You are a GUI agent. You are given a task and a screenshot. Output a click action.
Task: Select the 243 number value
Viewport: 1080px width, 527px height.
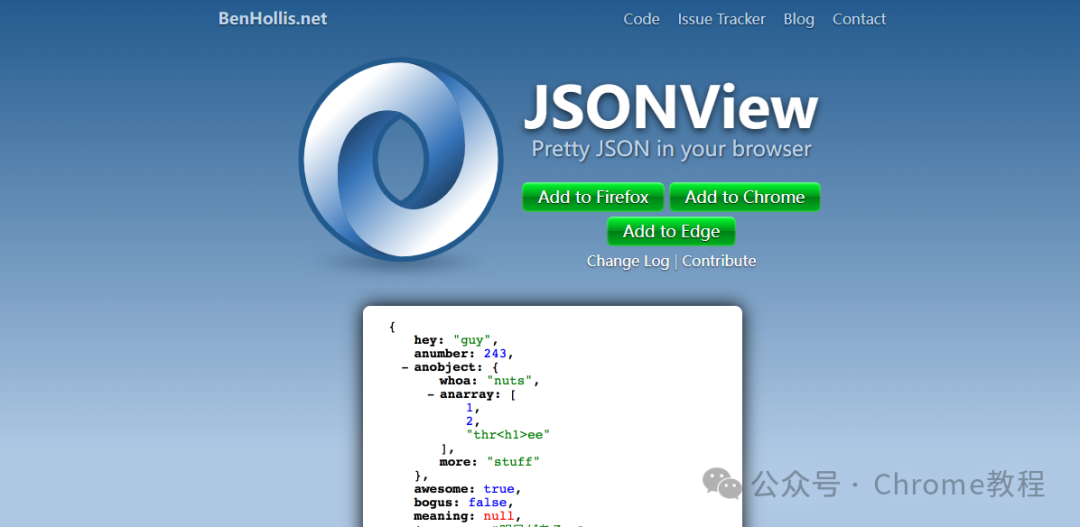(x=495, y=353)
